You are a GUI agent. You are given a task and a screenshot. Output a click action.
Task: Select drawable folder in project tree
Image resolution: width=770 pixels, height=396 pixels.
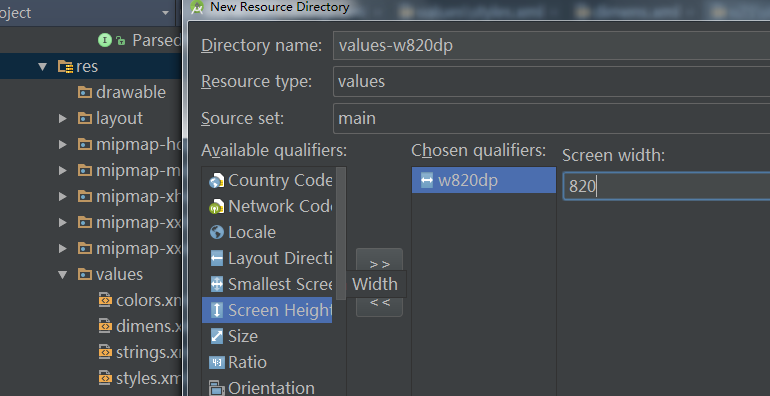coord(131,92)
